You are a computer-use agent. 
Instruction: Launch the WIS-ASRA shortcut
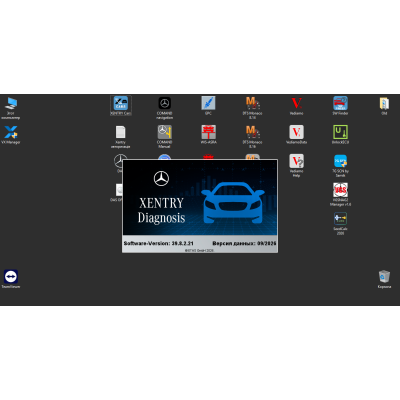pos(208,134)
